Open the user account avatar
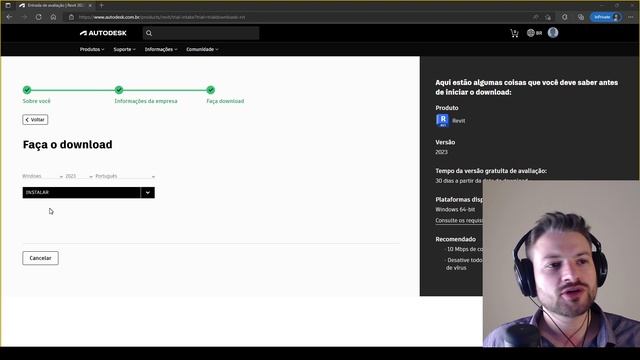 [x=553, y=33]
